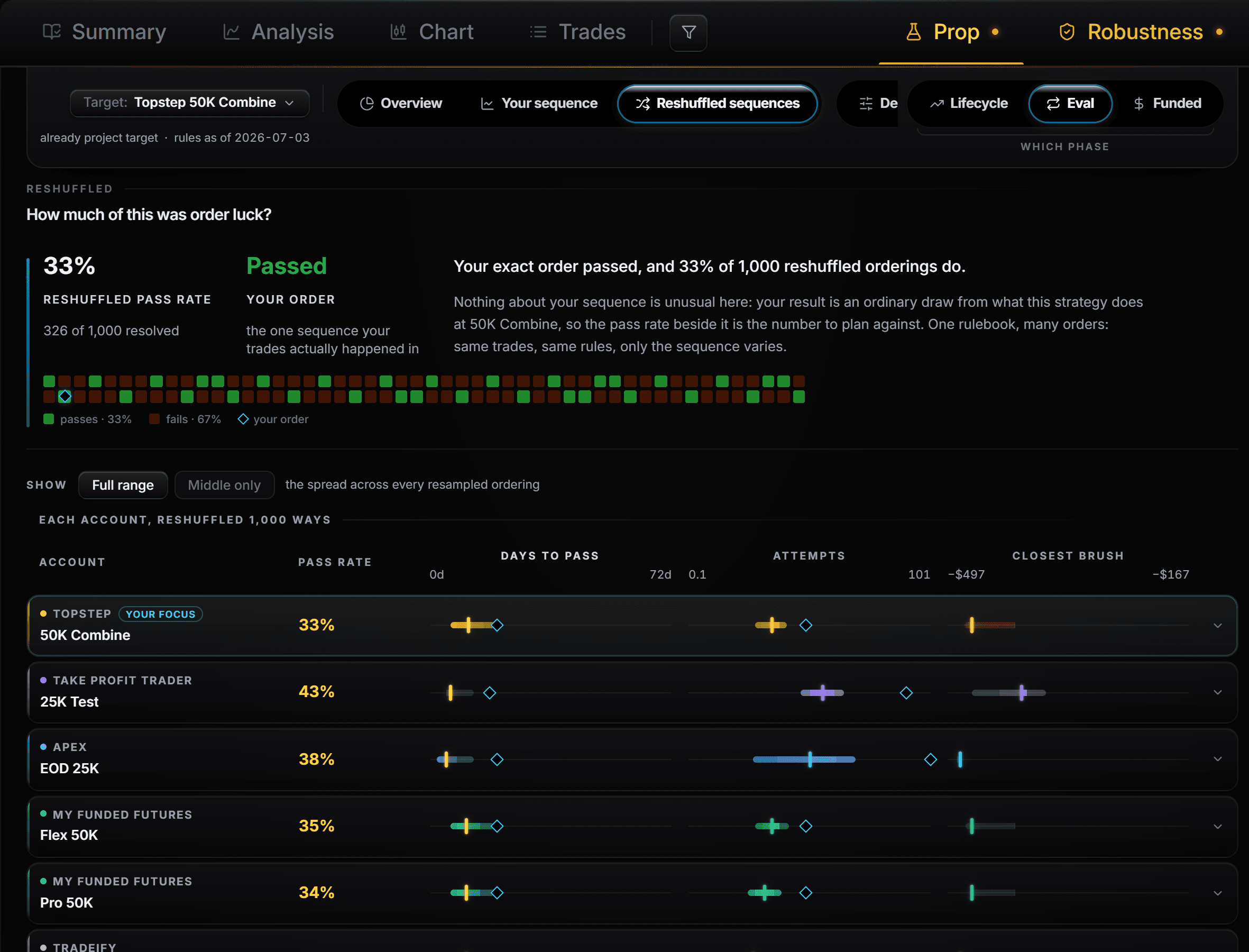Click the Chart candlestick icon
This screenshot has width=1249, height=952.
pyautogui.click(x=399, y=32)
